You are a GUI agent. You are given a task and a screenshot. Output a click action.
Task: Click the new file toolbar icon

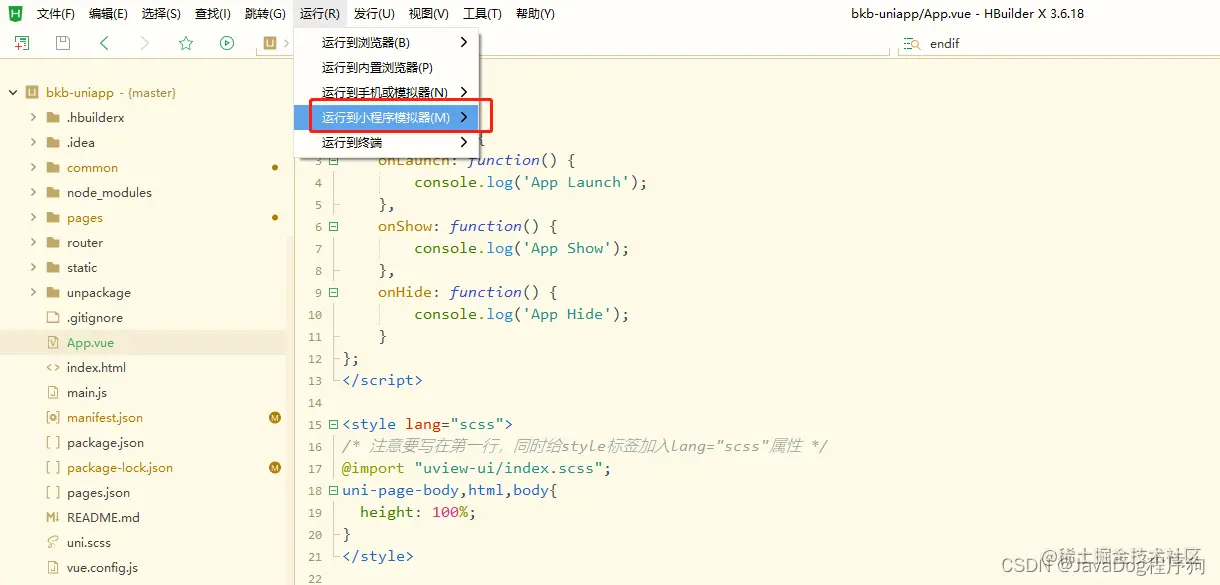tap(22, 43)
